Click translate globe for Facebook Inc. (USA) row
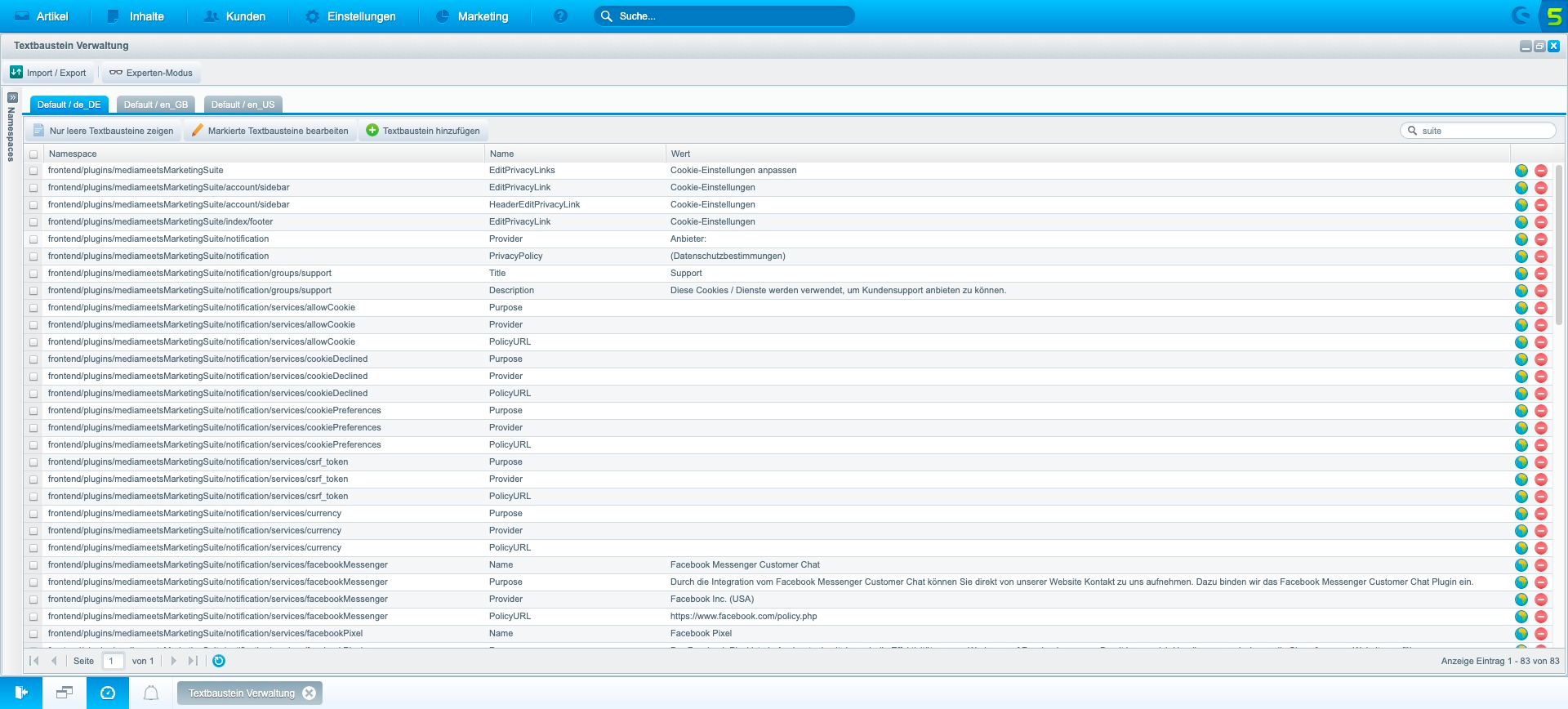This screenshot has width=1568, height=709. pyautogui.click(x=1521, y=600)
